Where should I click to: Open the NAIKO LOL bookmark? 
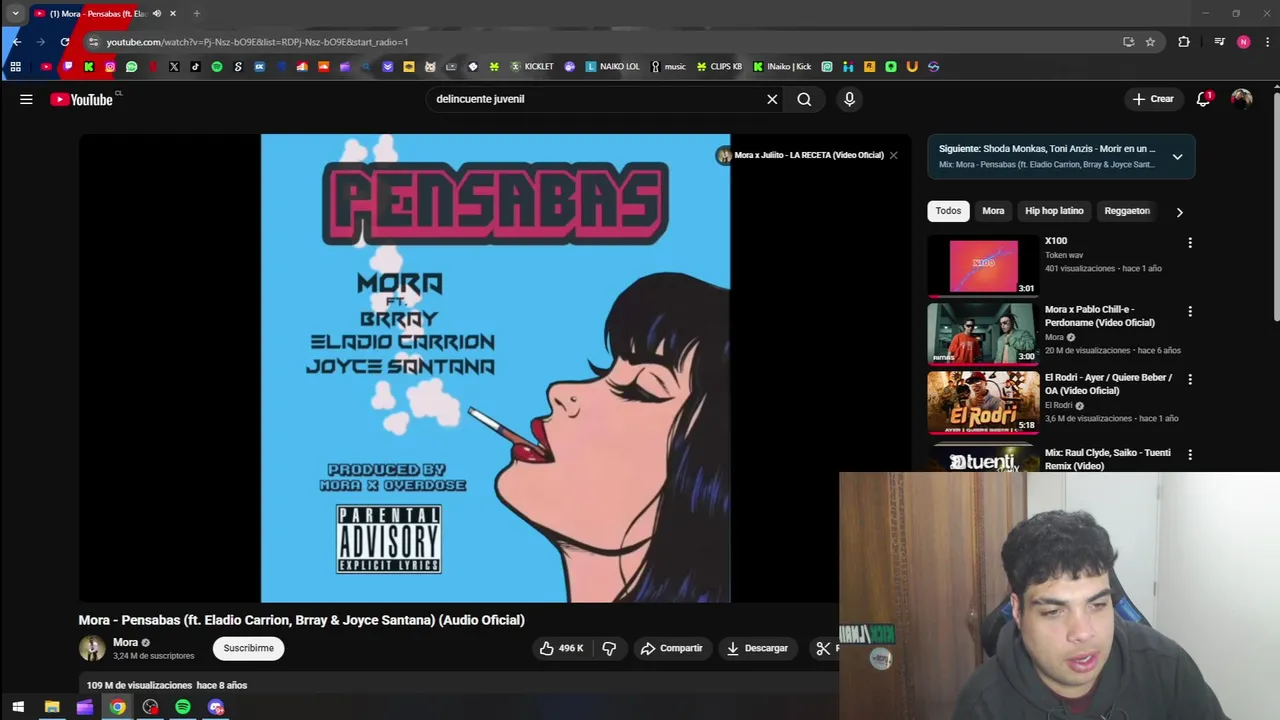(613, 67)
